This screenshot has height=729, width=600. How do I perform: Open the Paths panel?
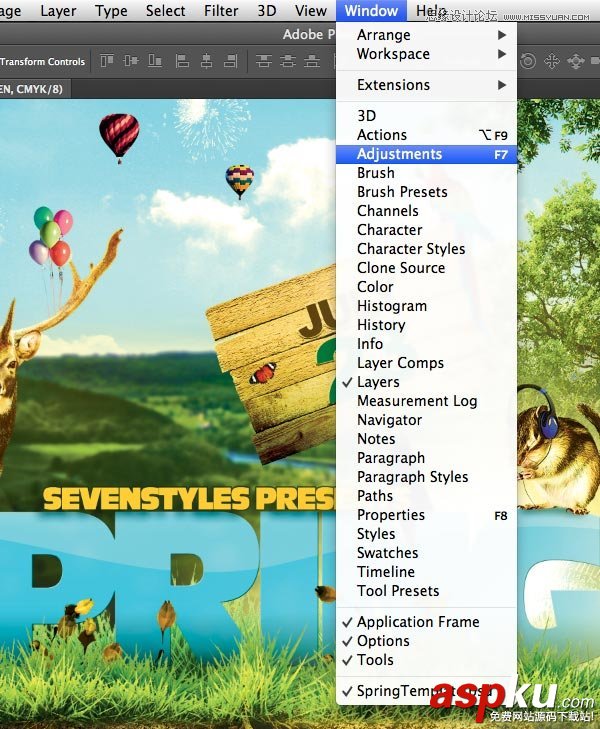(426, 496)
